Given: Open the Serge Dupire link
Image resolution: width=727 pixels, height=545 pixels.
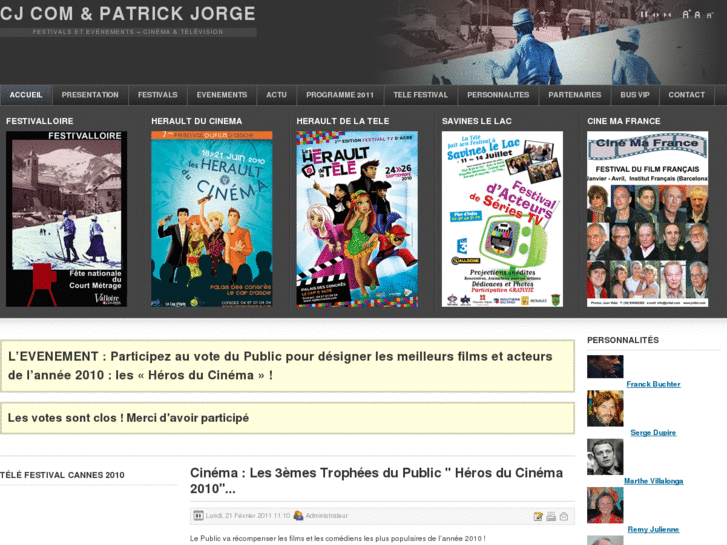Looking at the screenshot, I should pyautogui.click(x=653, y=433).
